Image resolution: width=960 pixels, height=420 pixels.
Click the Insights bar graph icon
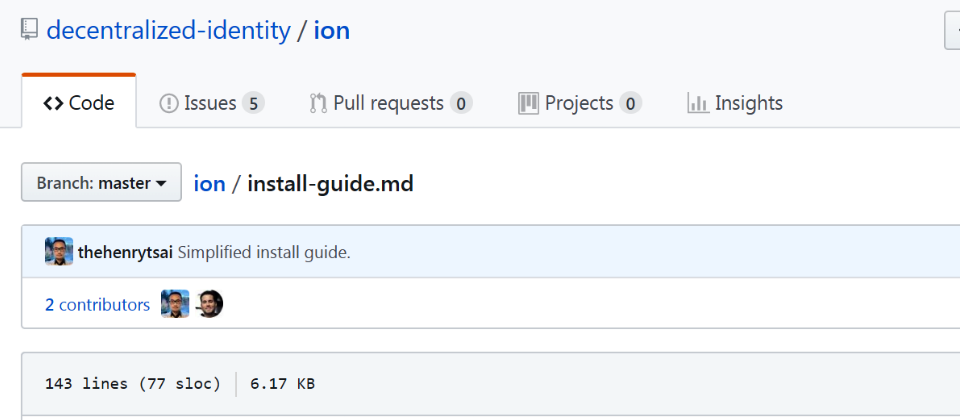click(x=698, y=103)
